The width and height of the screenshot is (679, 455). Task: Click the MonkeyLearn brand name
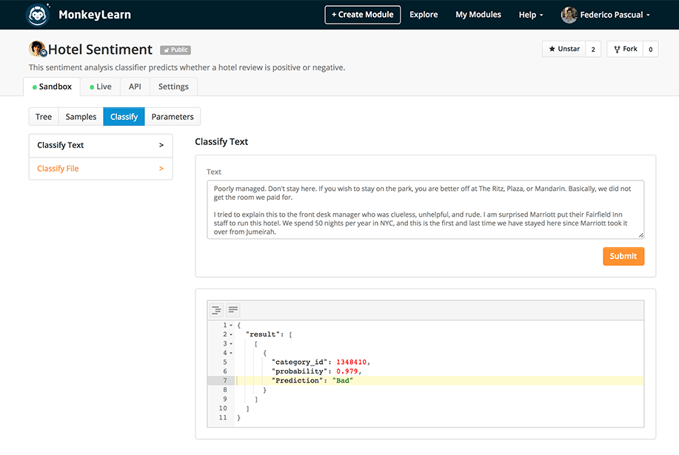click(x=94, y=15)
